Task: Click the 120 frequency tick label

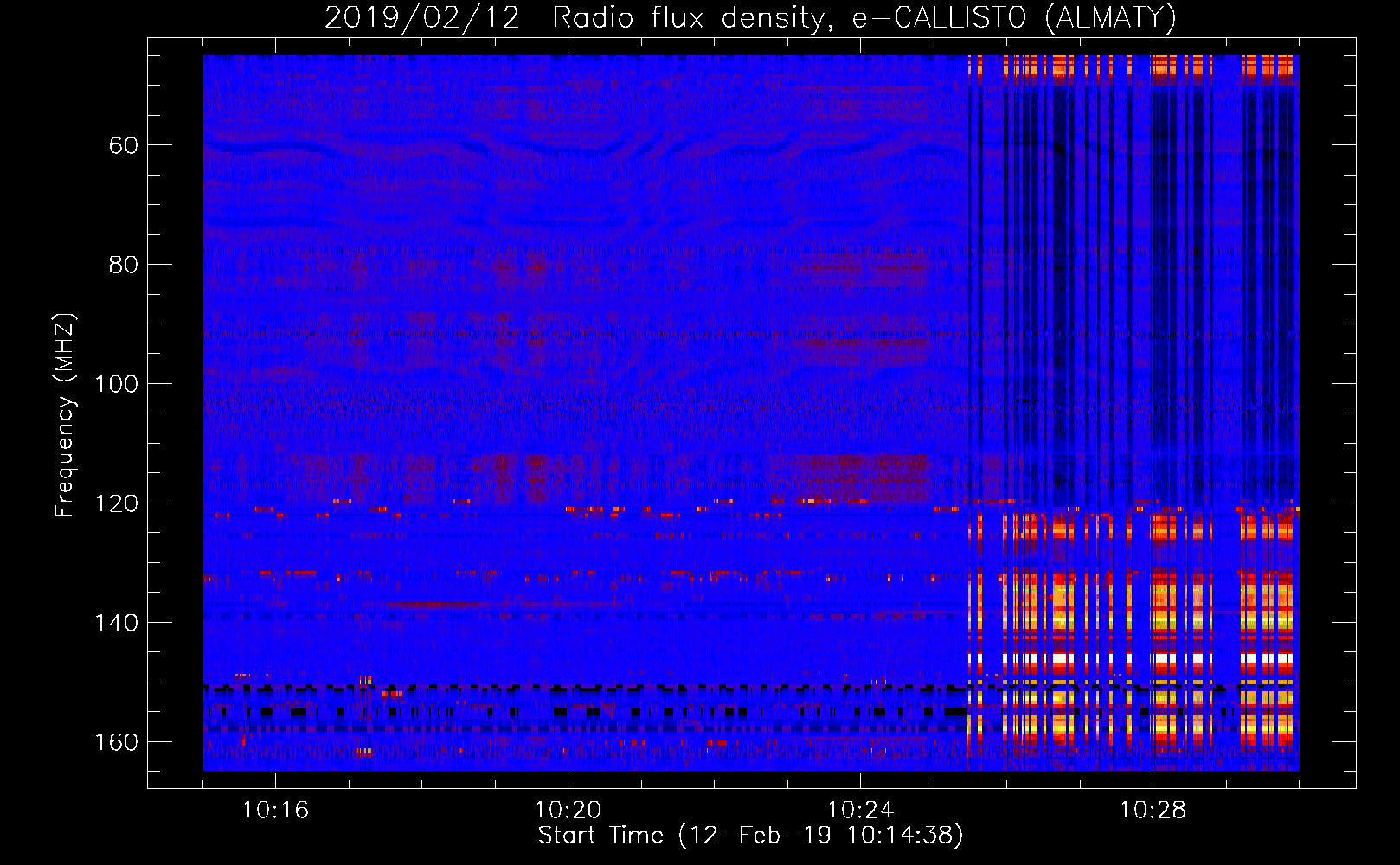Action: pyautogui.click(x=116, y=503)
